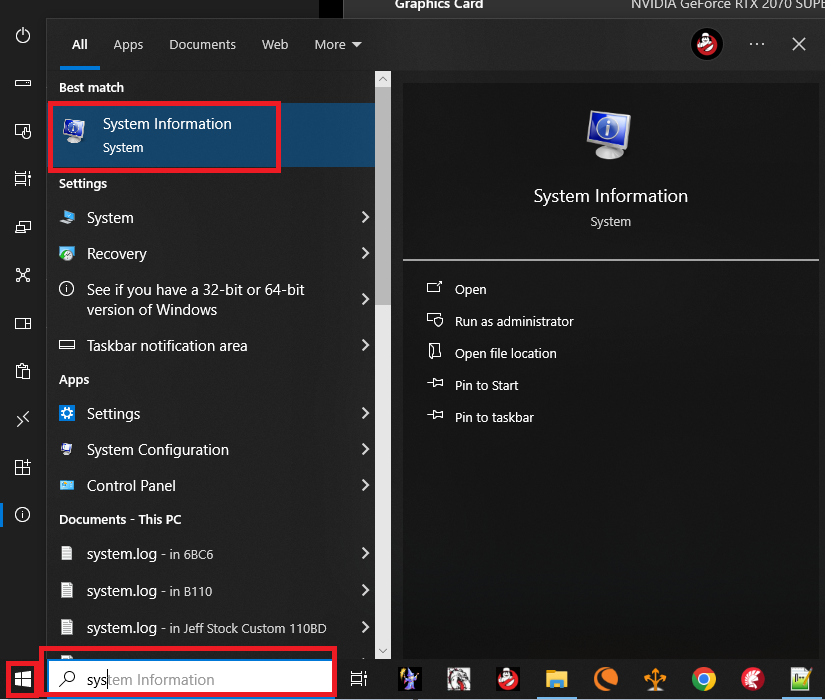Open the three-dot options menu

pyautogui.click(x=757, y=44)
